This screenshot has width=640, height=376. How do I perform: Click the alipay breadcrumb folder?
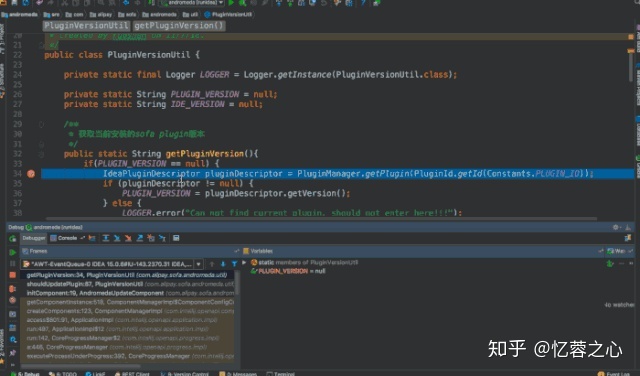pos(101,15)
